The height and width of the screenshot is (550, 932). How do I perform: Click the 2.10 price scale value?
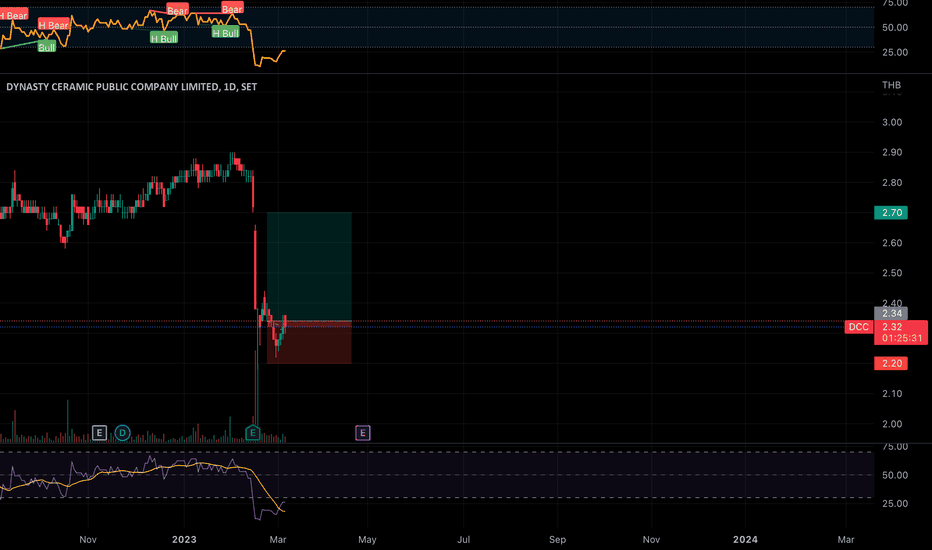[892, 394]
